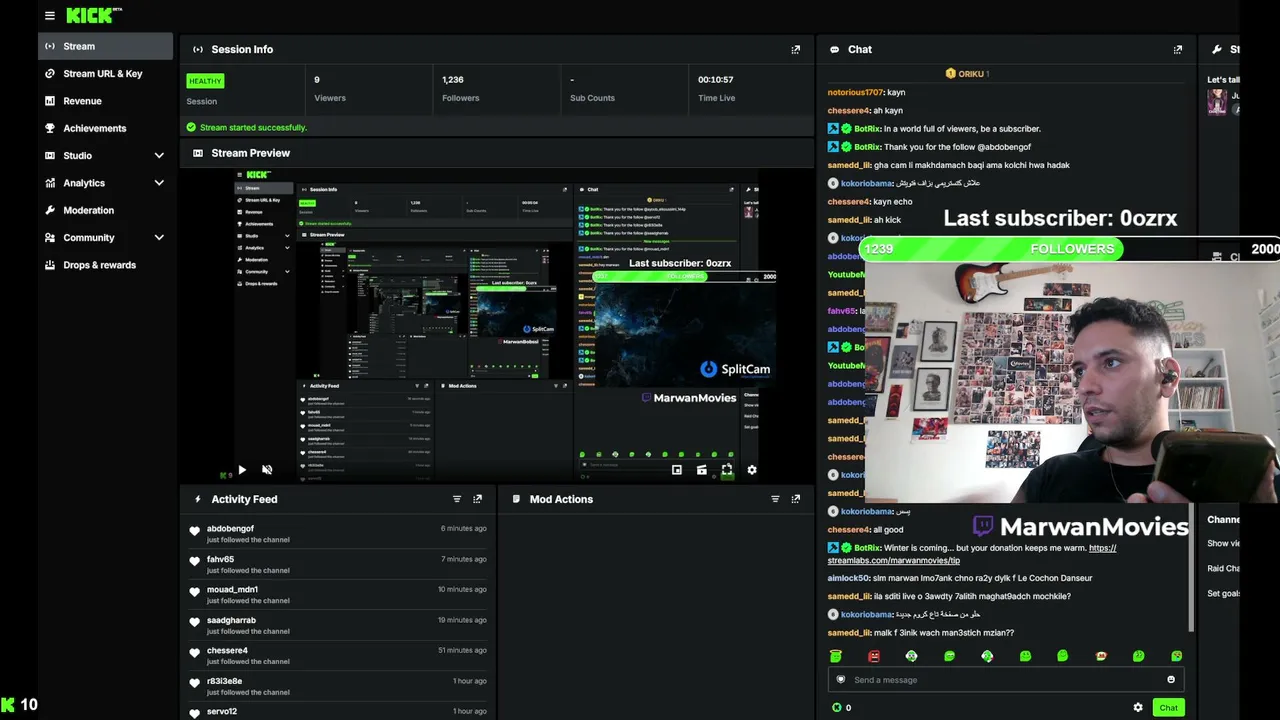Open Stream URL & Key page

coord(105,73)
